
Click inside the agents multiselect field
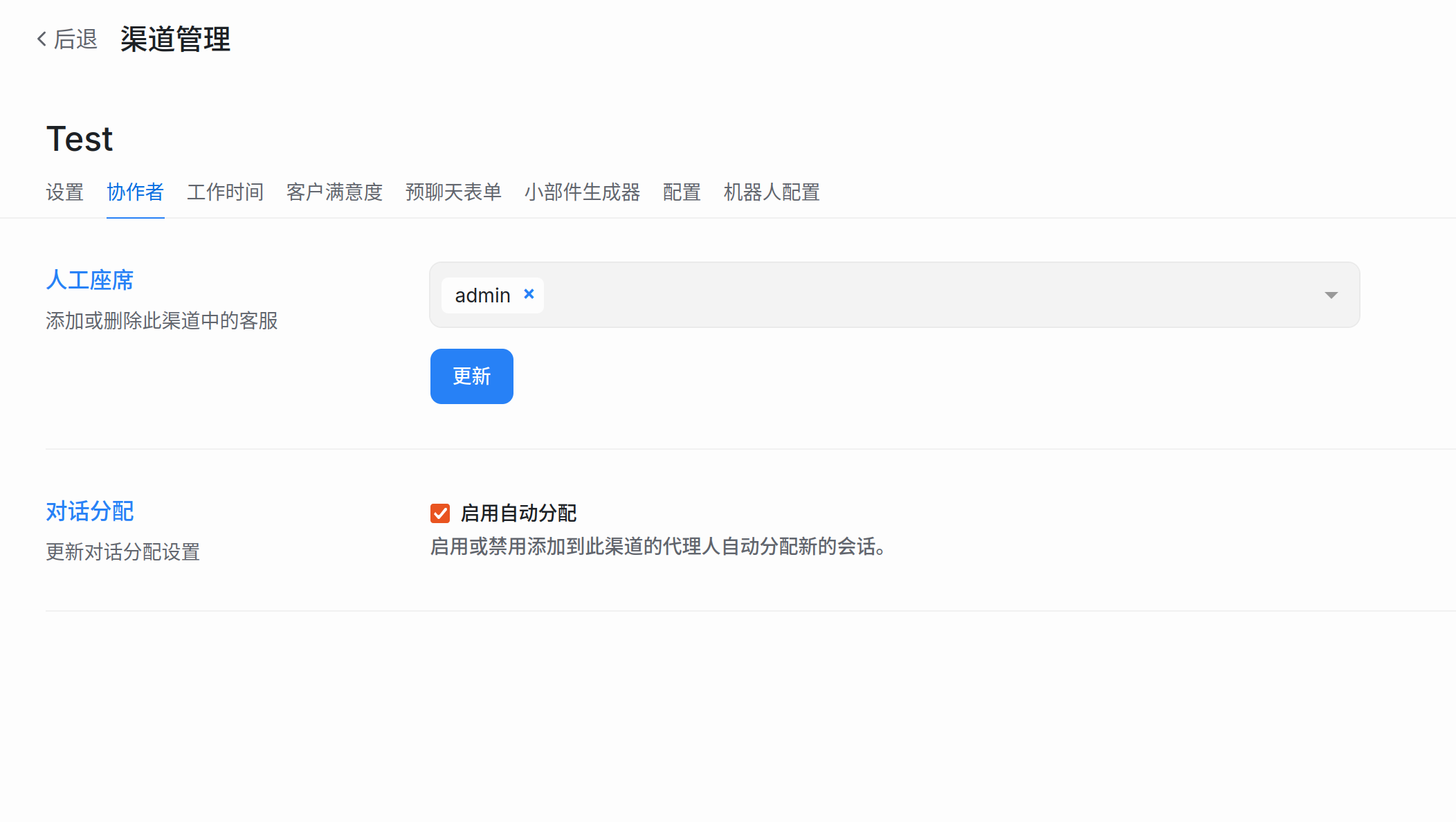(900, 295)
